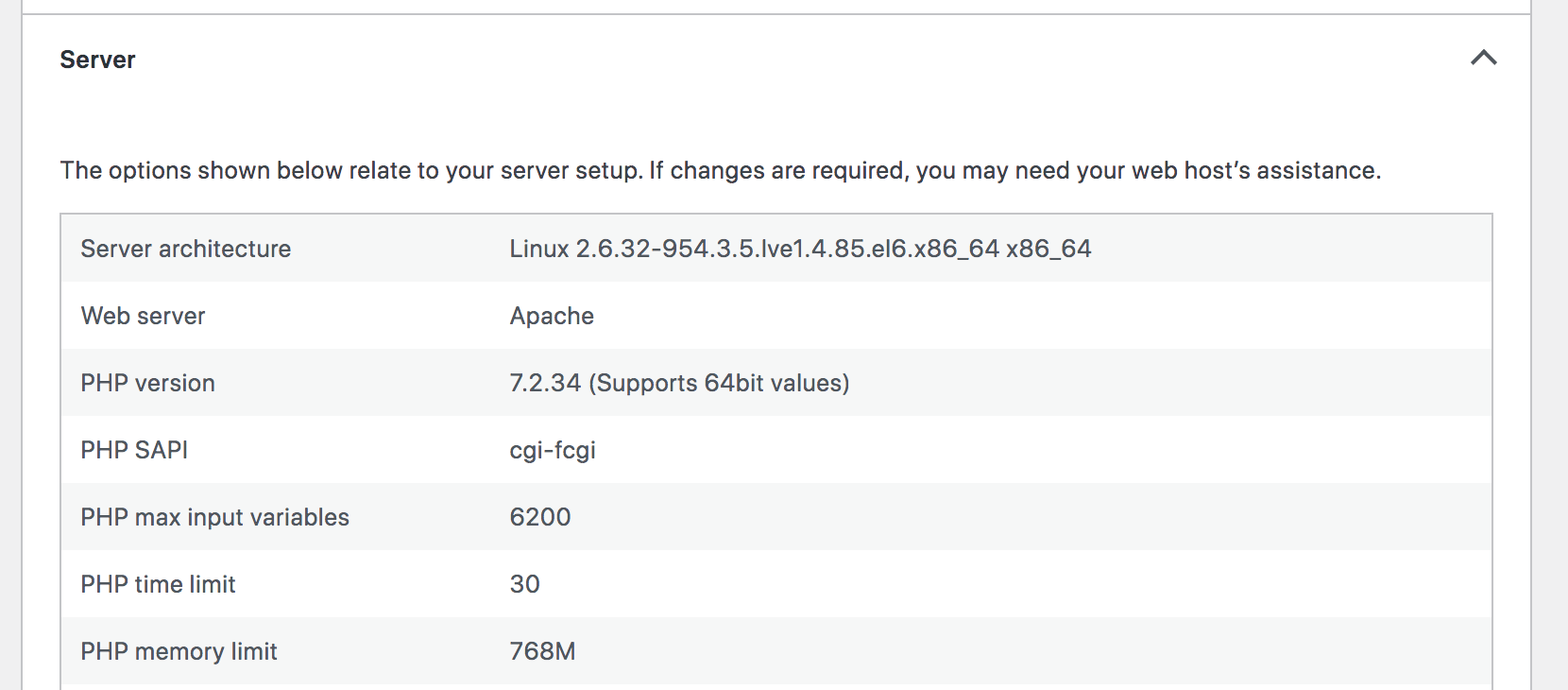The height and width of the screenshot is (690, 1568).
Task: Collapse the Server section using the chevron
Action: [x=1483, y=59]
